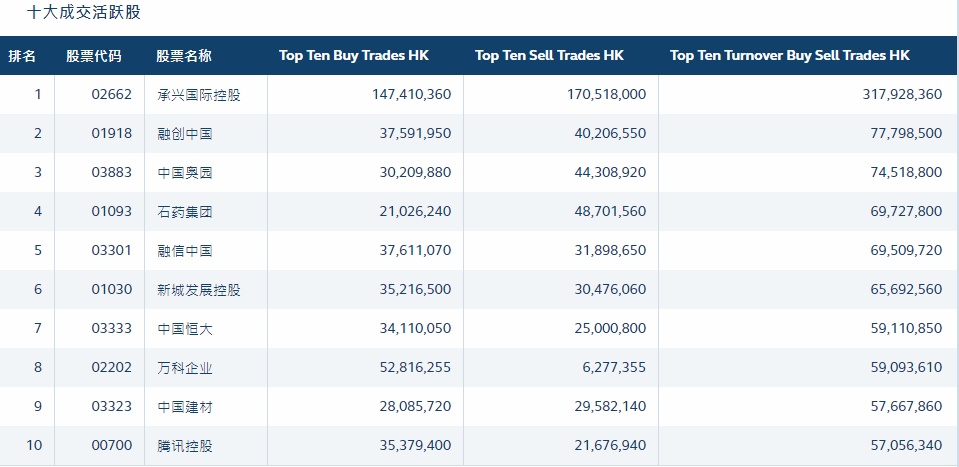Screen dimensions: 959x467
Task: Click the 股票代码 column header
Action: (x=94, y=56)
